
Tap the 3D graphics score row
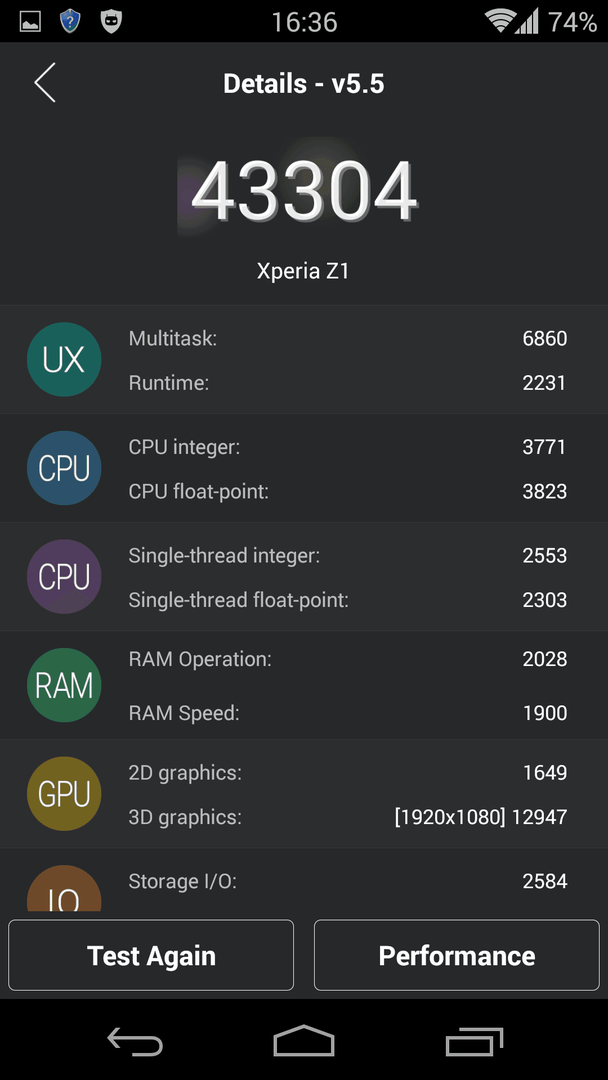point(348,818)
